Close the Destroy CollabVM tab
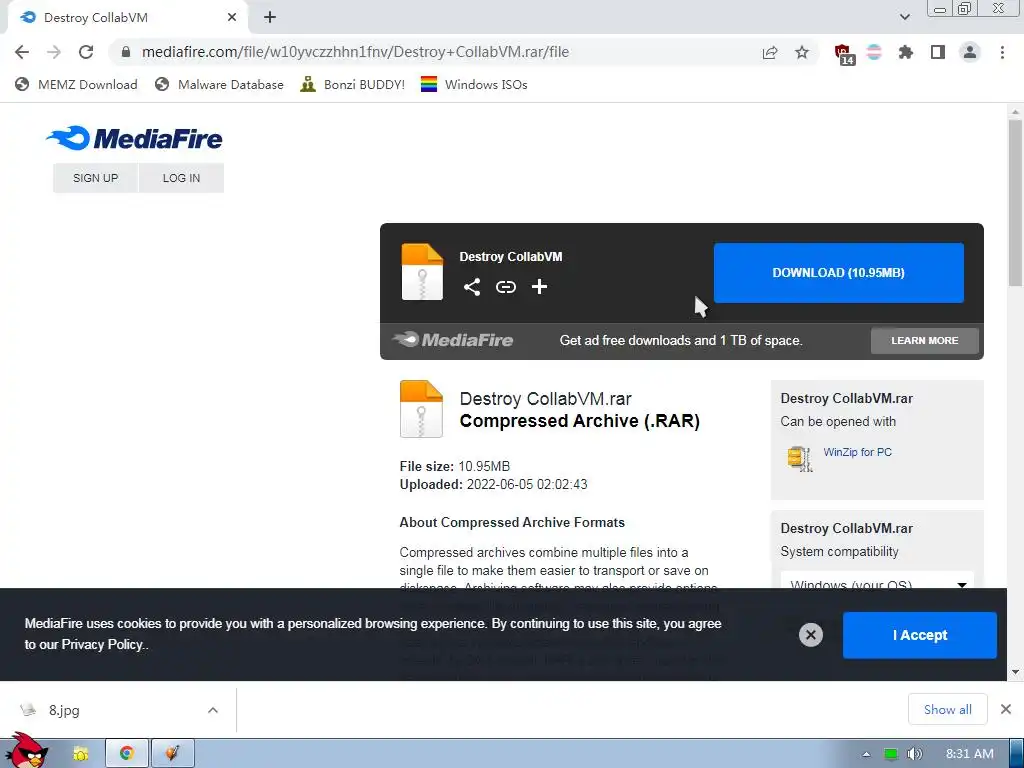Viewport: 1024px width, 768px height. tap(232, 18)
